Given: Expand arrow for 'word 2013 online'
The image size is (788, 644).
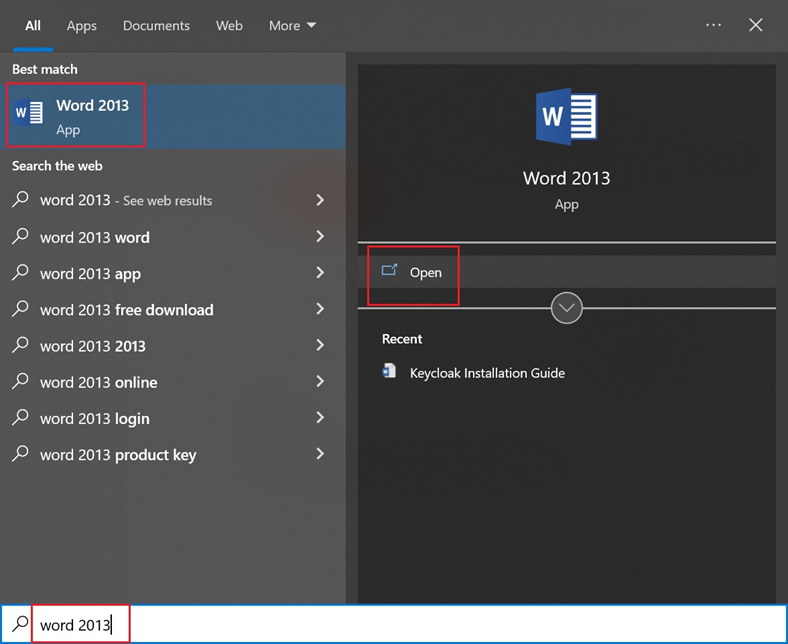Looking at the screenshot, I should click(x=320, y=381).
